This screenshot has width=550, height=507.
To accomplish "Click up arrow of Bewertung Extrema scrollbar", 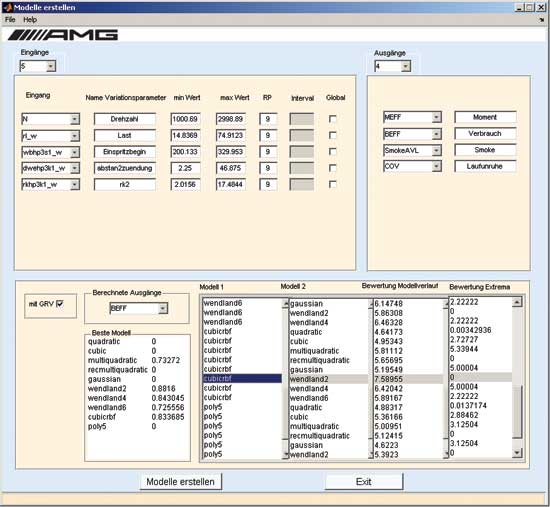I will (x=517, y=302).
